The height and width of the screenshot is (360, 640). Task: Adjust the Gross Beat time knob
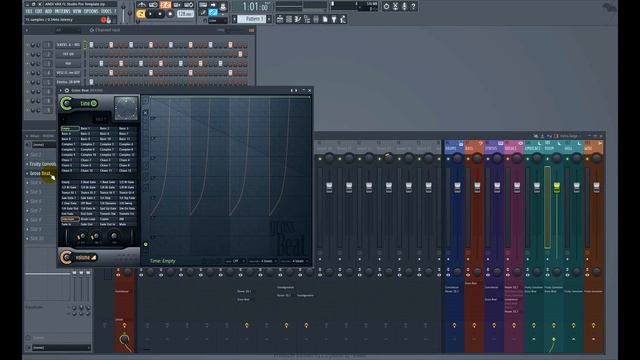click(x=67, y=103)
